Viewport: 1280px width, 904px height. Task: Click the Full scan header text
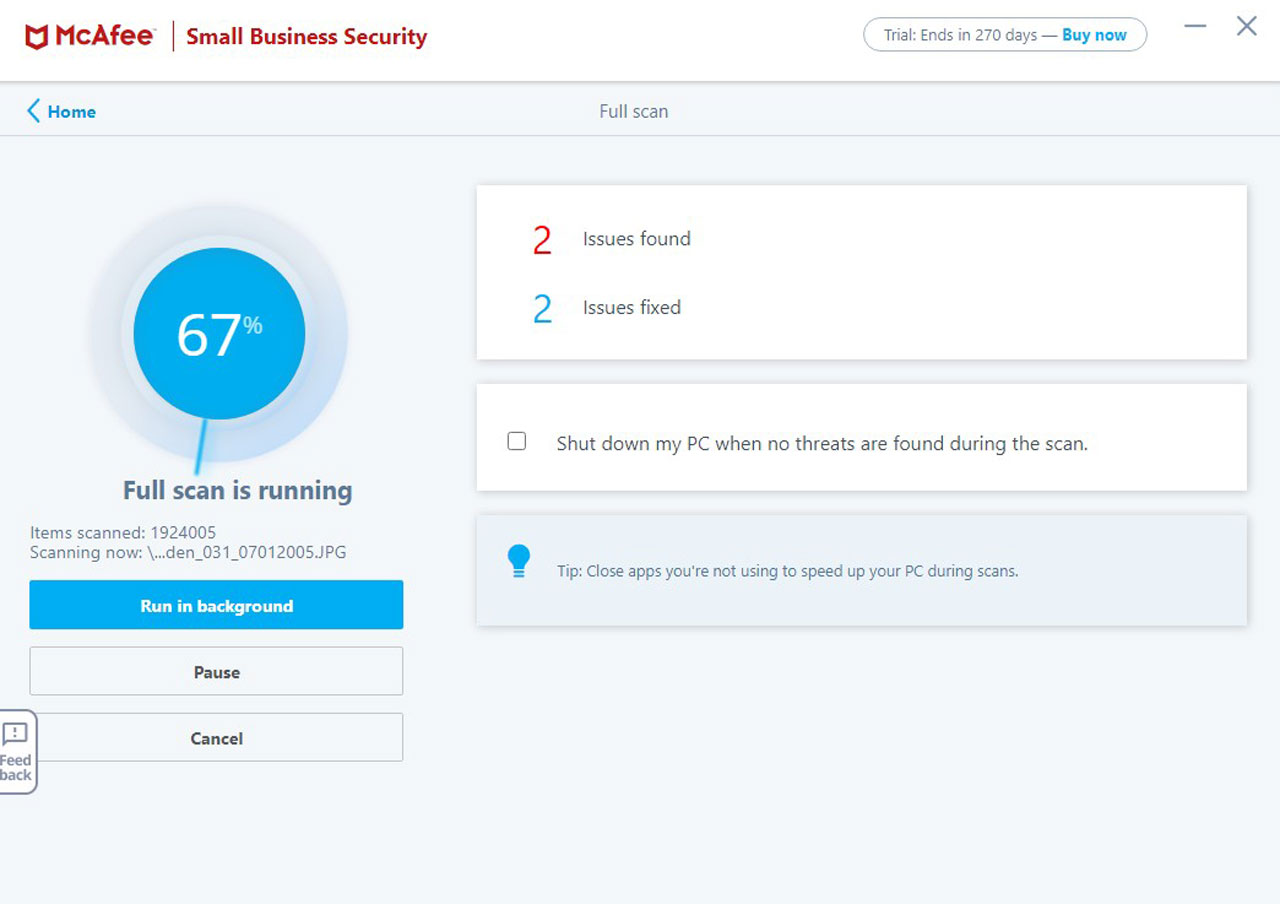pos(634,111)
